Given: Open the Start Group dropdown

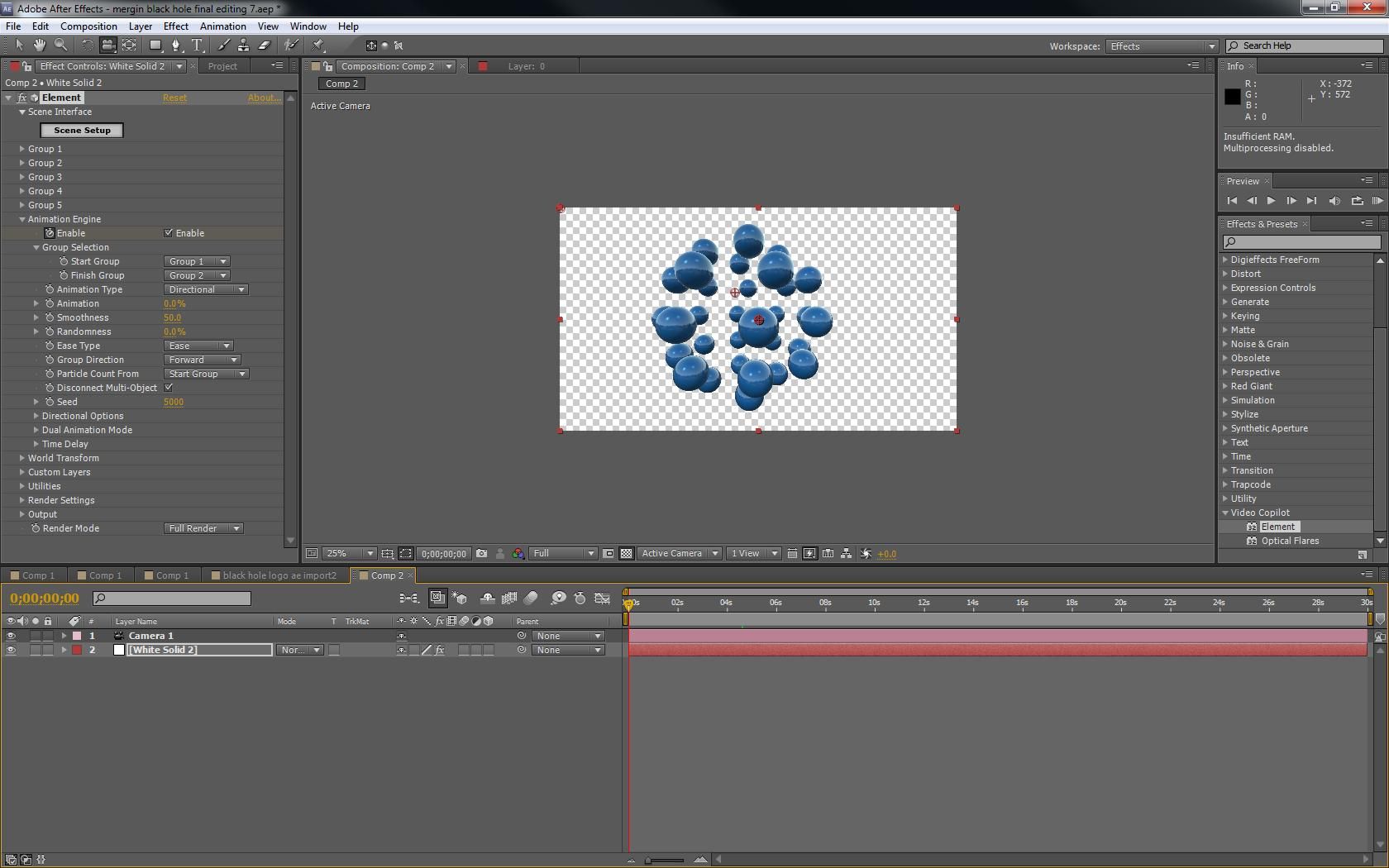Looking at the screenshot, I should [196, 261].
